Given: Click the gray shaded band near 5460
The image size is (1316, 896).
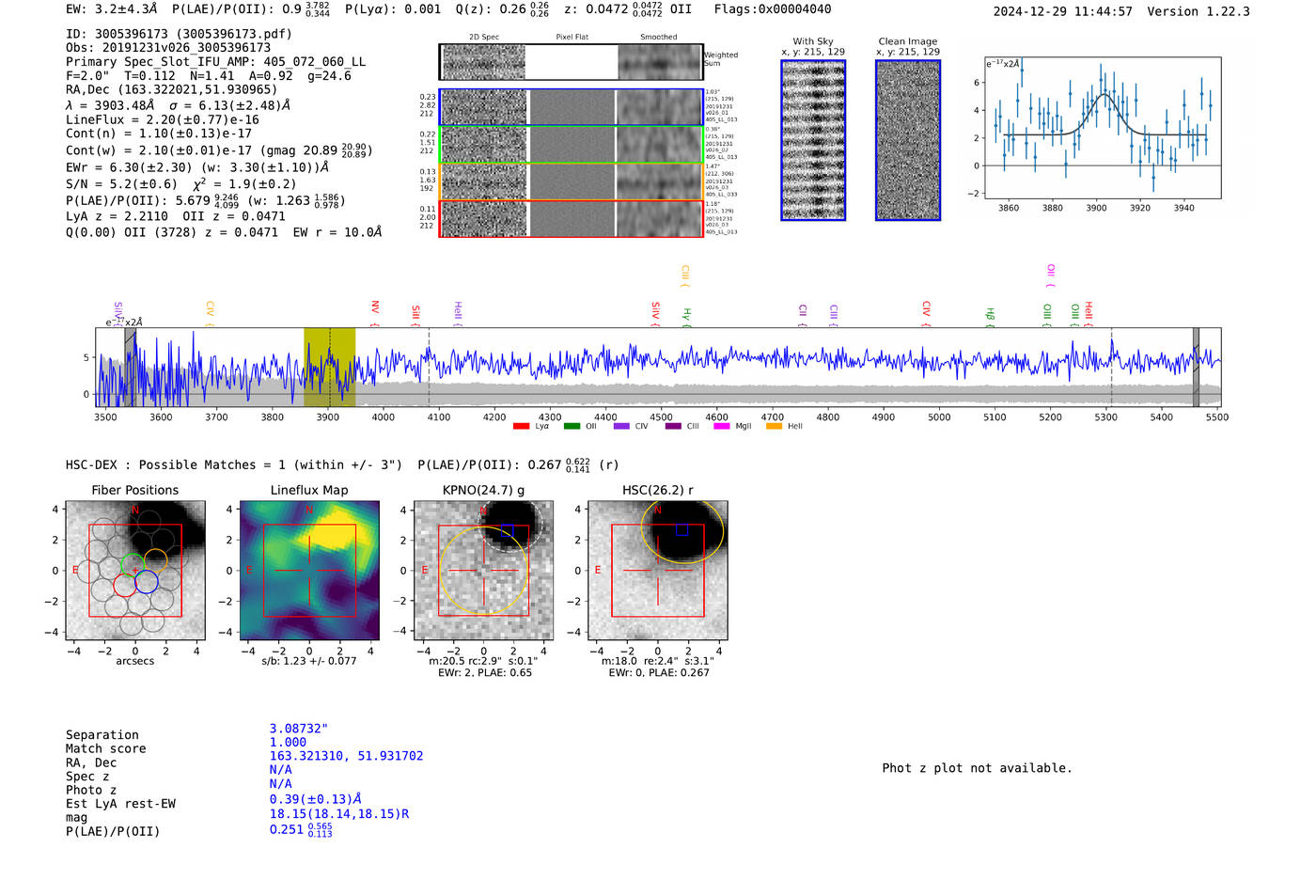Looking at the screenshot, I should tap(1196, 368).
